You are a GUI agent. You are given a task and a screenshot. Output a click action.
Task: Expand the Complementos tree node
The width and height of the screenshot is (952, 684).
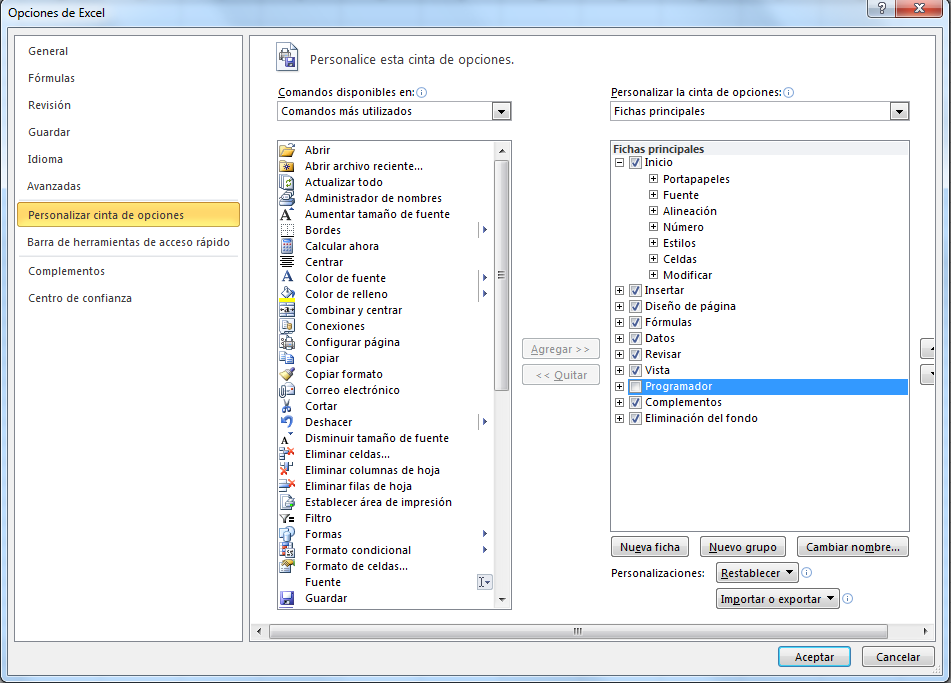(619, 402)
